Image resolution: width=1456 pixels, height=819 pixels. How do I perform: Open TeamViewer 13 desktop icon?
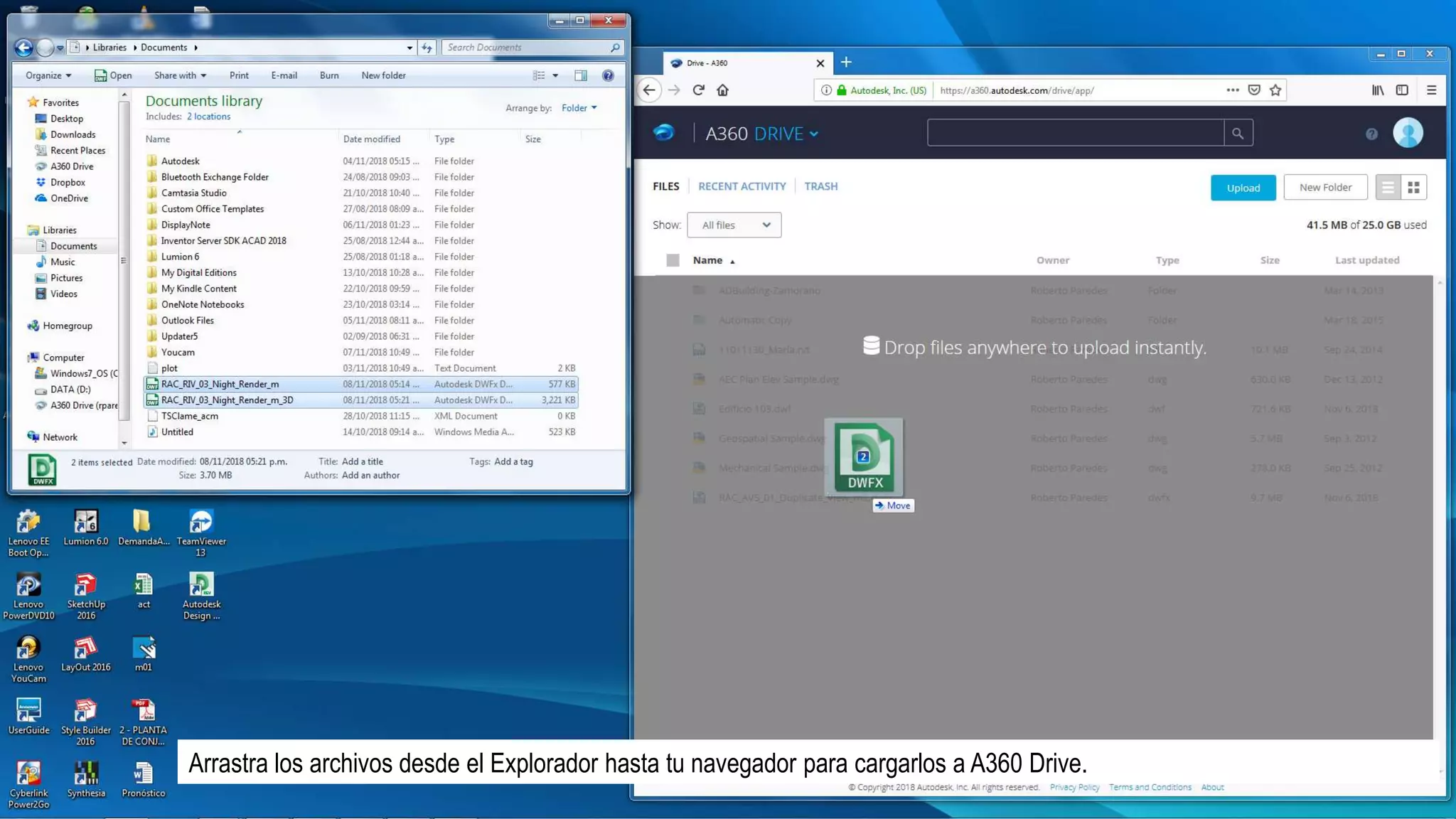(x=201, y=533)
